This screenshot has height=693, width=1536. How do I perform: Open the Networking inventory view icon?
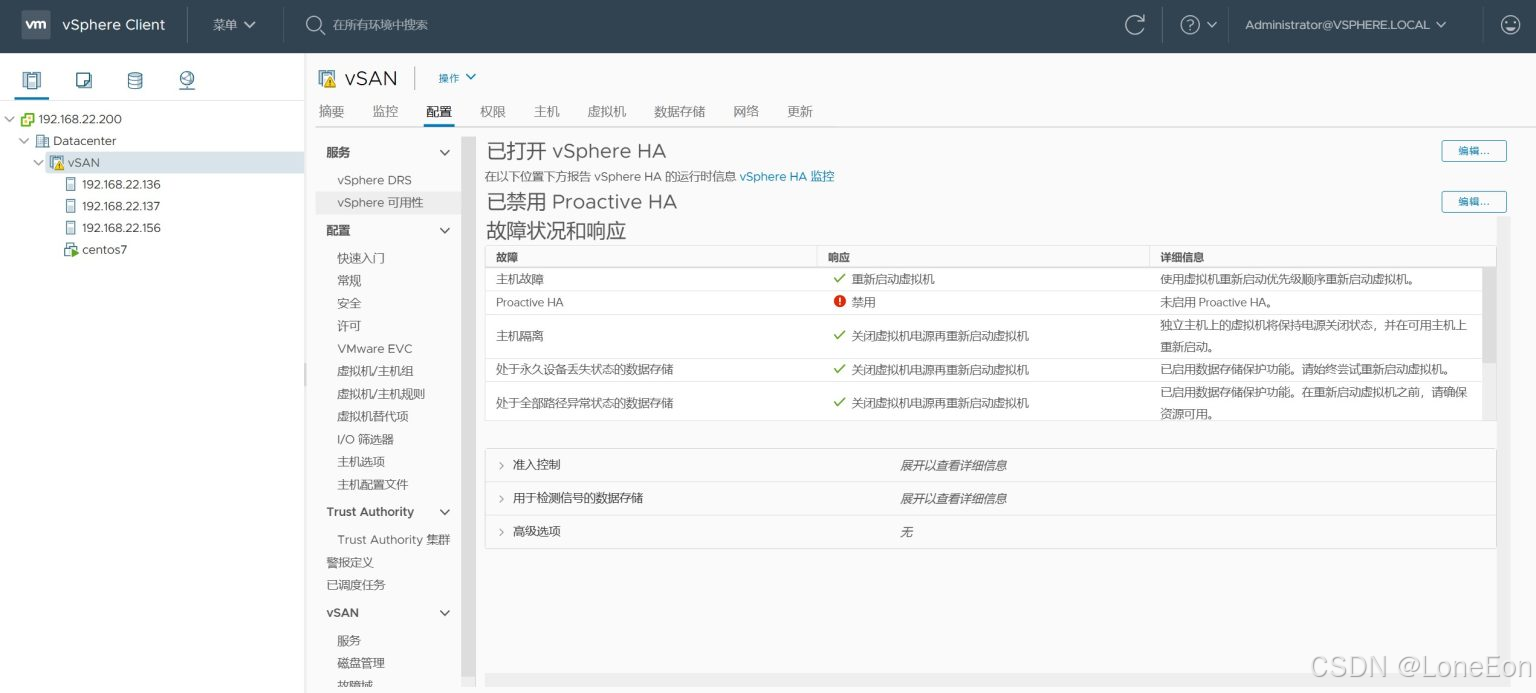[187, 80]
